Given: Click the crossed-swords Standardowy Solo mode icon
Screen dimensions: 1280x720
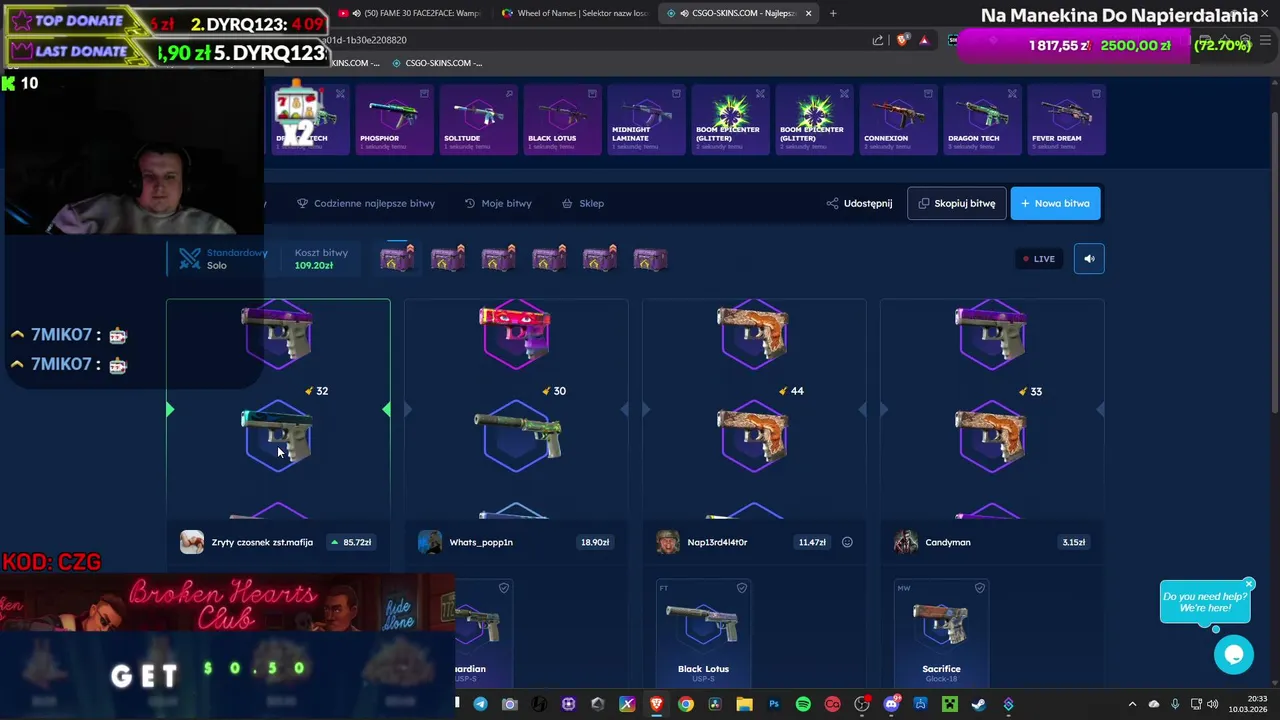Looking at the screenshot, I should (190, 259).
